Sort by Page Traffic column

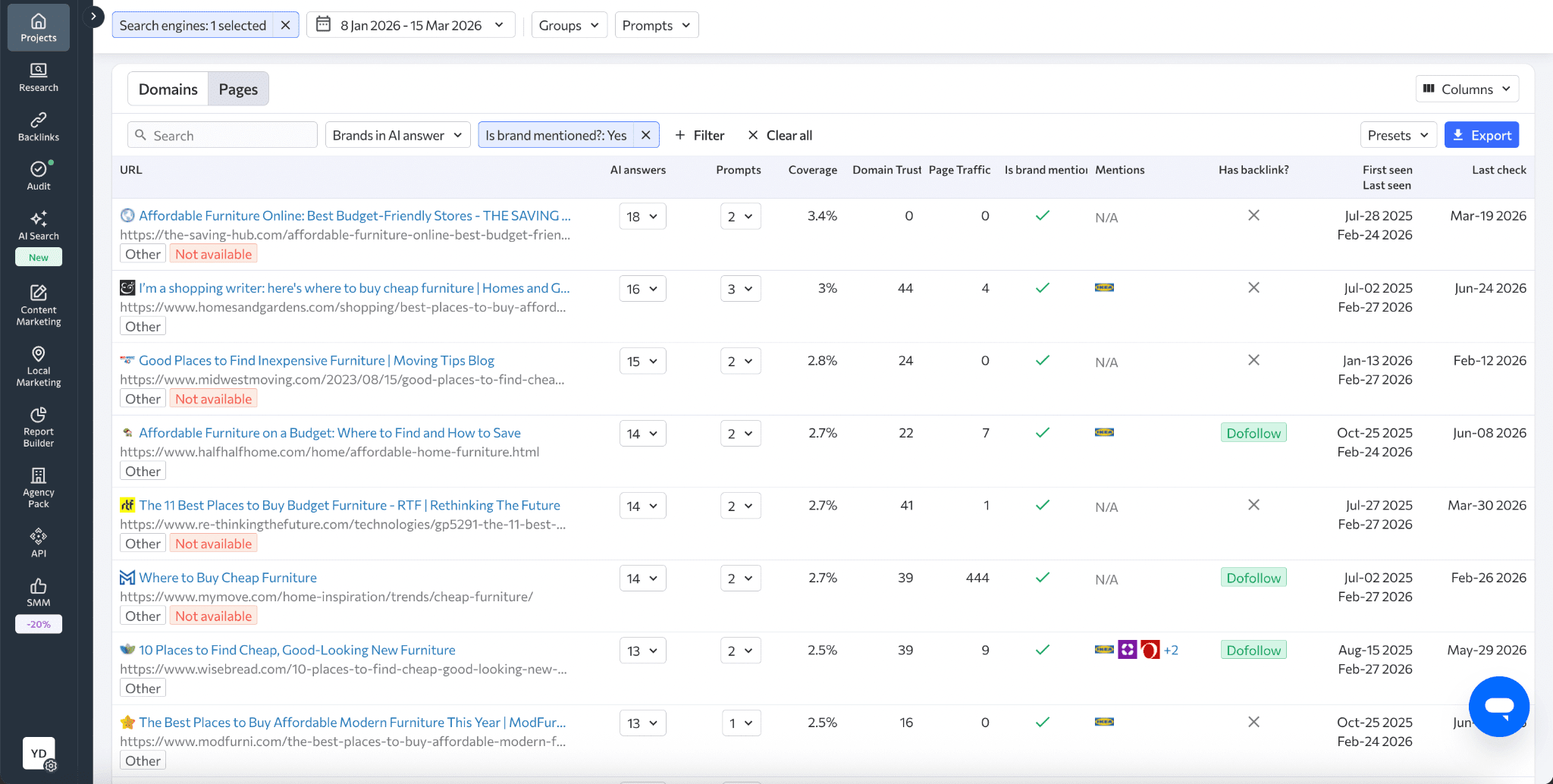[959, 170]
